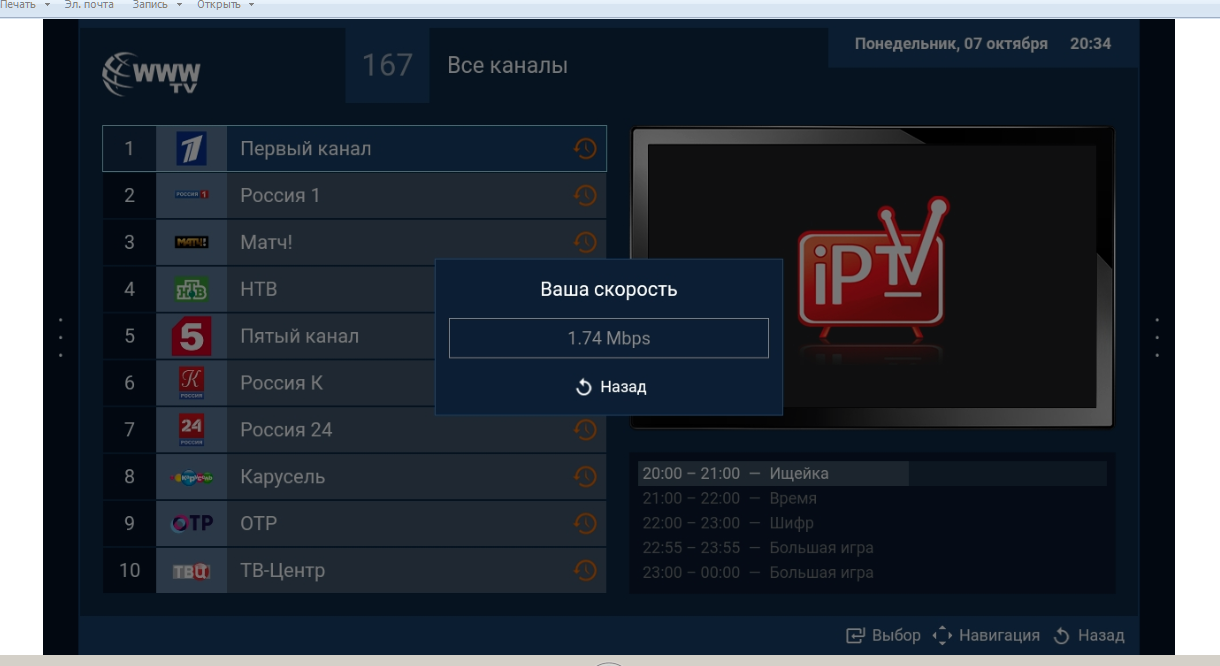Select the Россия 24 channel name

point(286,430)
